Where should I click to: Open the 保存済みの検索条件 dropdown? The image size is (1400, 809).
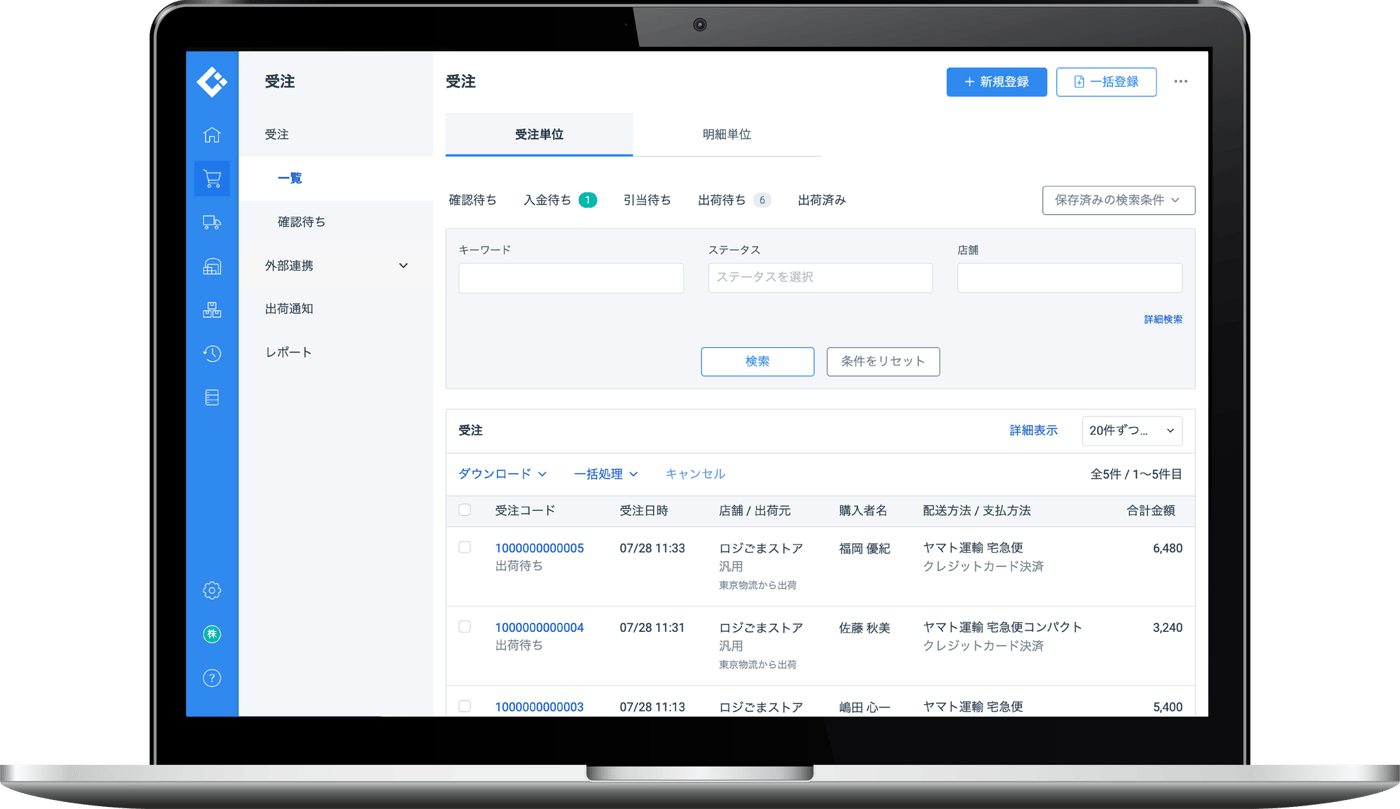[1118, 200]
